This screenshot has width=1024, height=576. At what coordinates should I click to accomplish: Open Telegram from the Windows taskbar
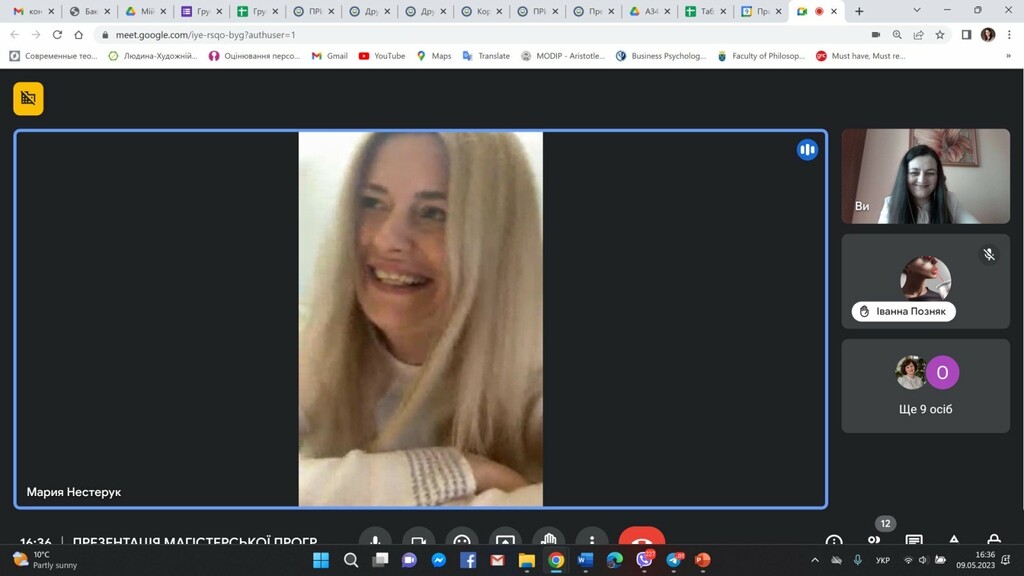(674, 560)
